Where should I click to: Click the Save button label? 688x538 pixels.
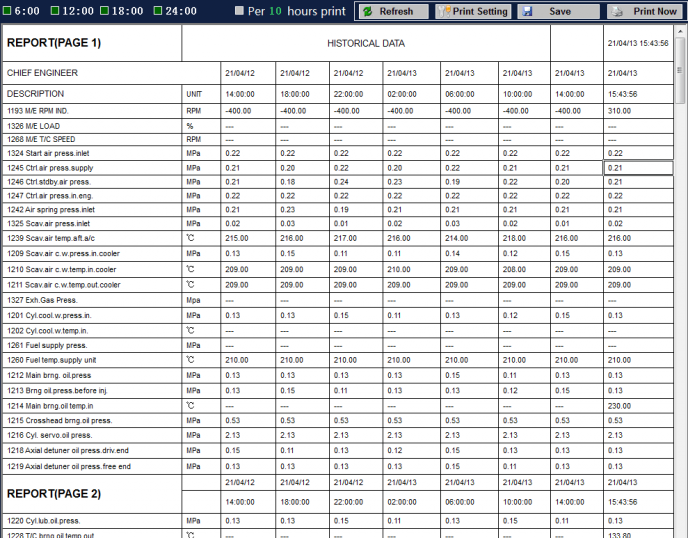point(560,11)
